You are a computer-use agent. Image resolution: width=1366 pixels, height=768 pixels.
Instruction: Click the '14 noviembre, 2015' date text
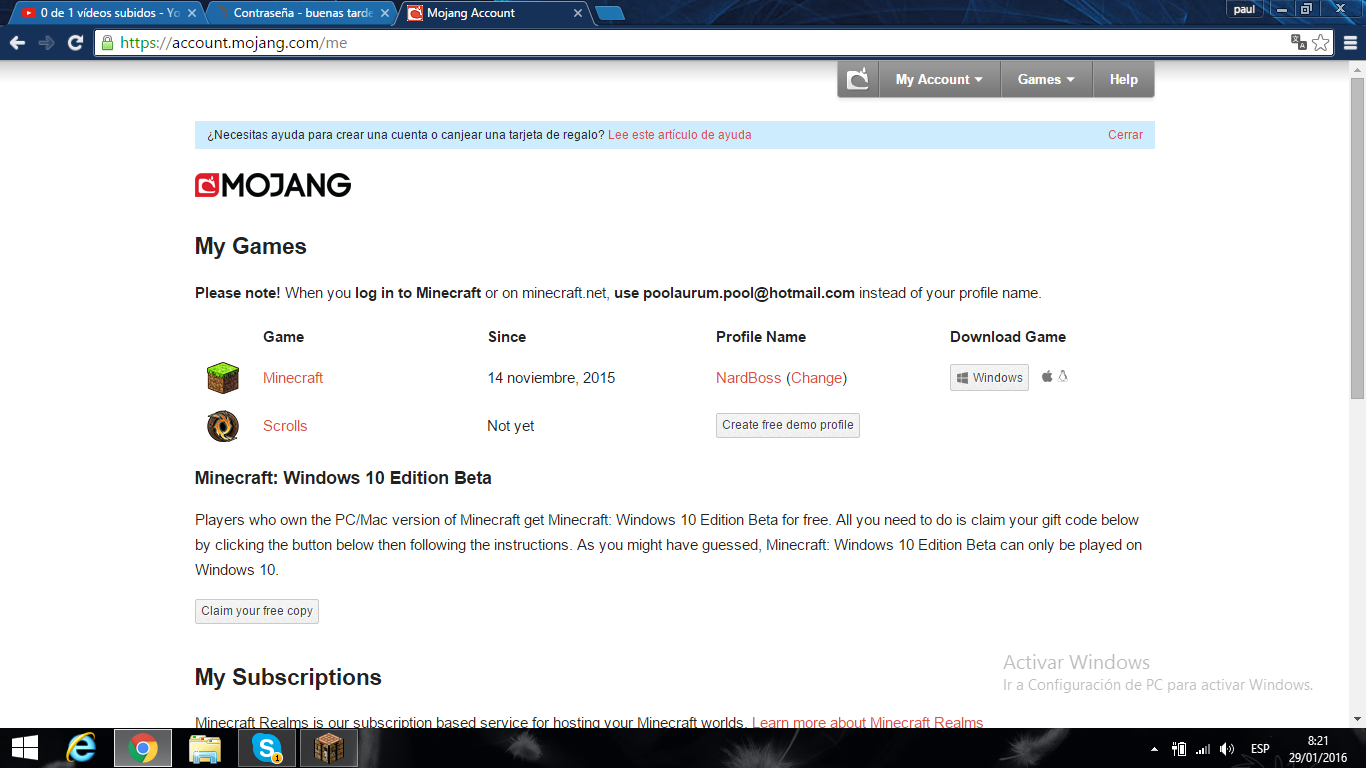[551, 378]
